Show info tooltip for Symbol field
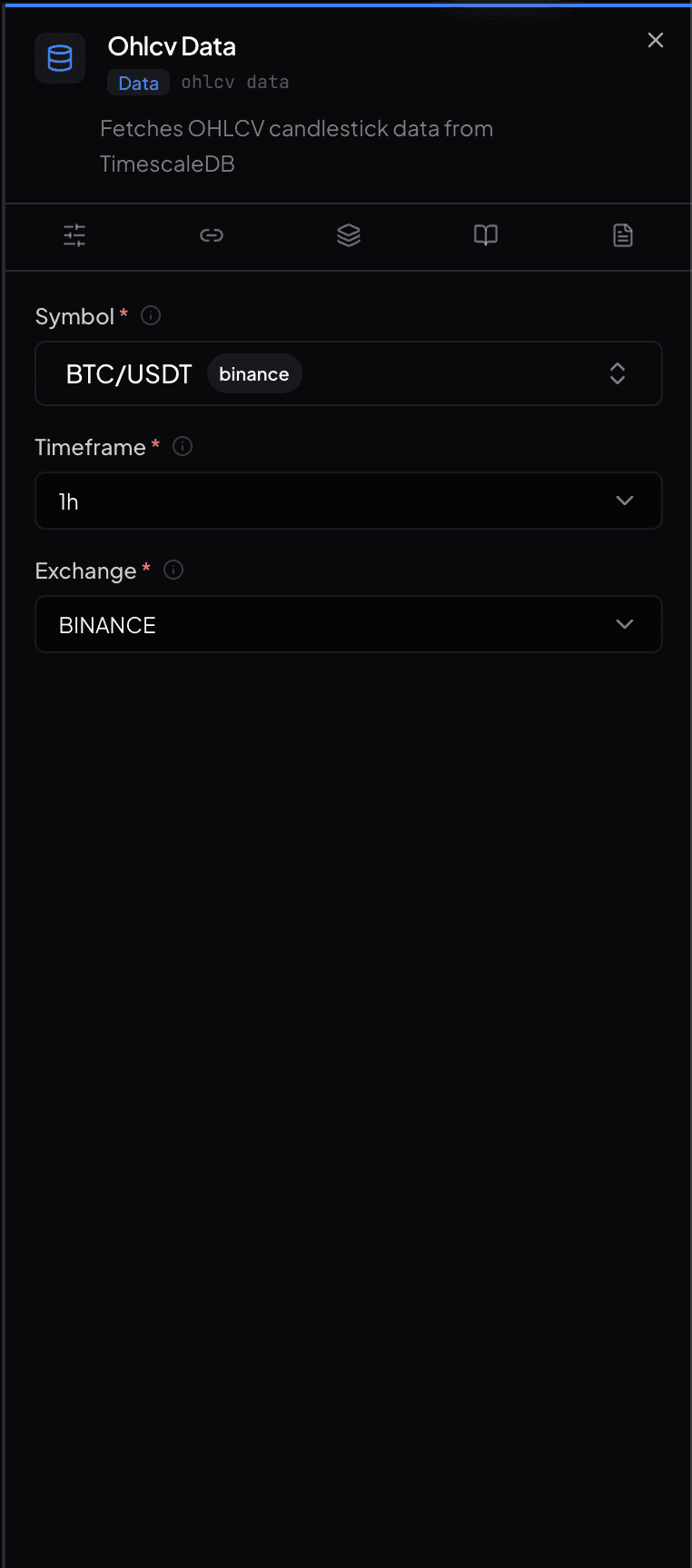The width and height of the screenshot is (692, 1568). pyautogui.click(x=152, y=315)
